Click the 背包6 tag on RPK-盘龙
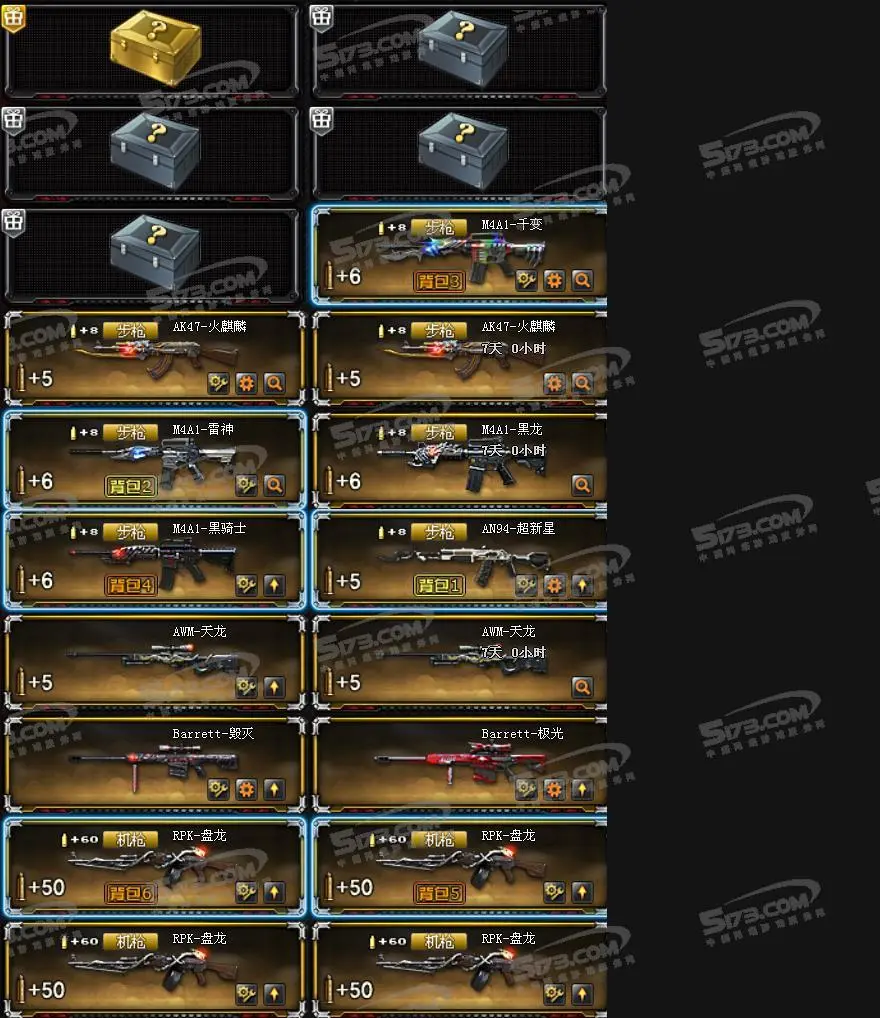880x1018 pixels. (131, 893)
